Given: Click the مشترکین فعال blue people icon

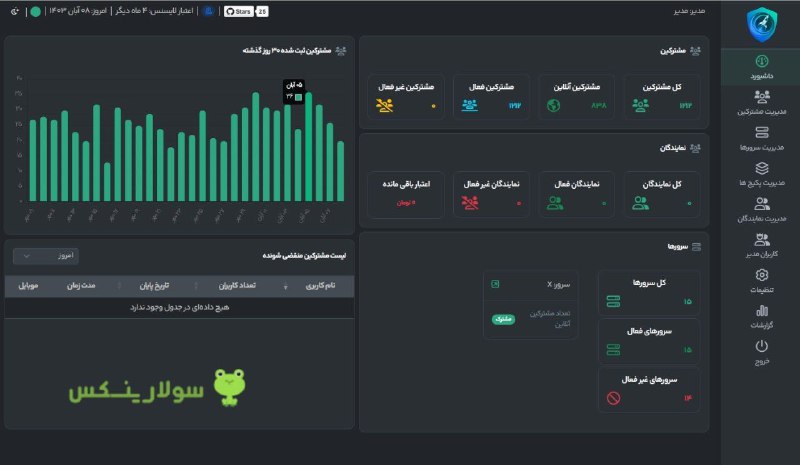Looking at the screenshot, I should click(x=469, y=105).
